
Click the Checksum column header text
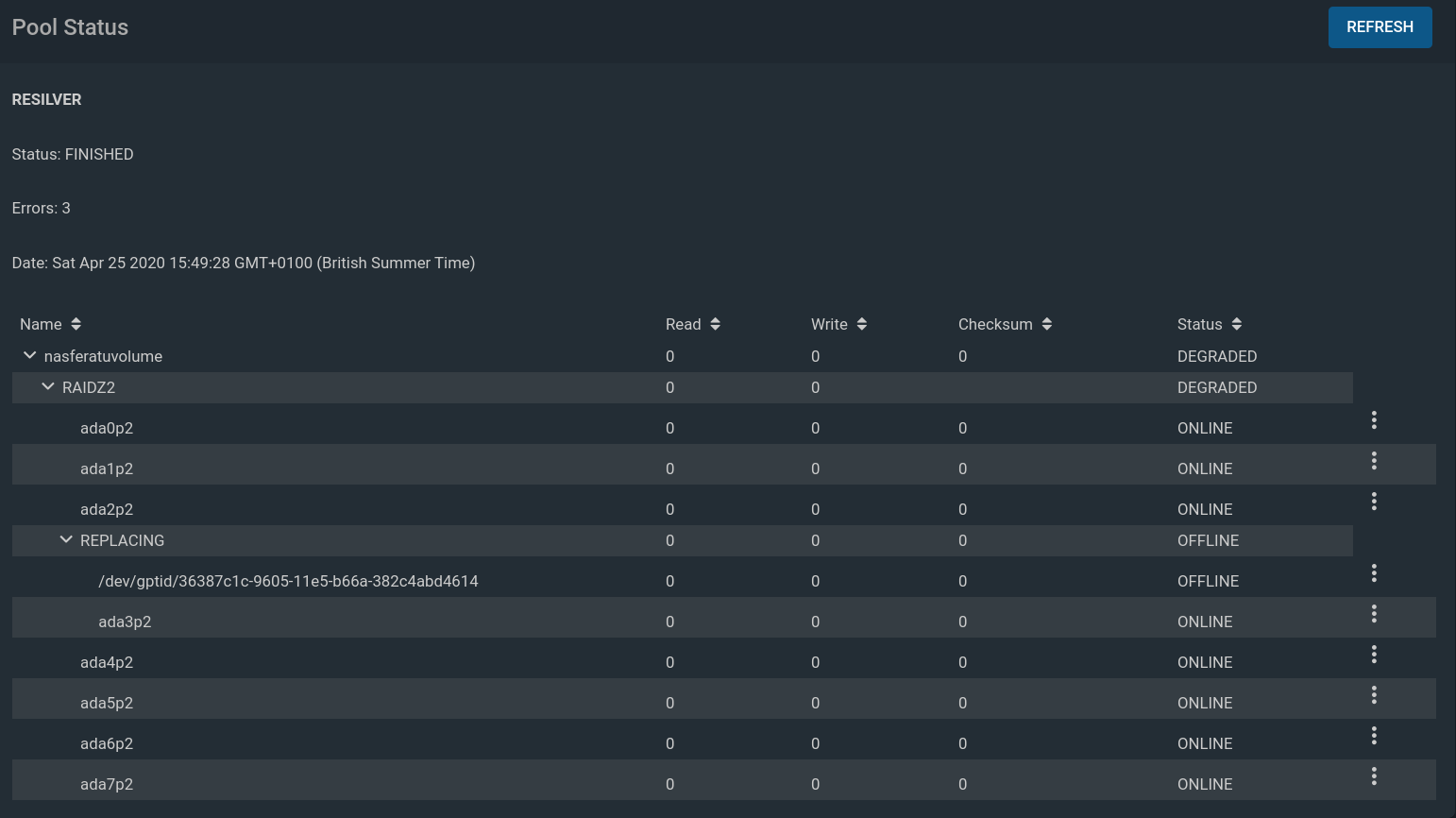(x=995, y=324)
